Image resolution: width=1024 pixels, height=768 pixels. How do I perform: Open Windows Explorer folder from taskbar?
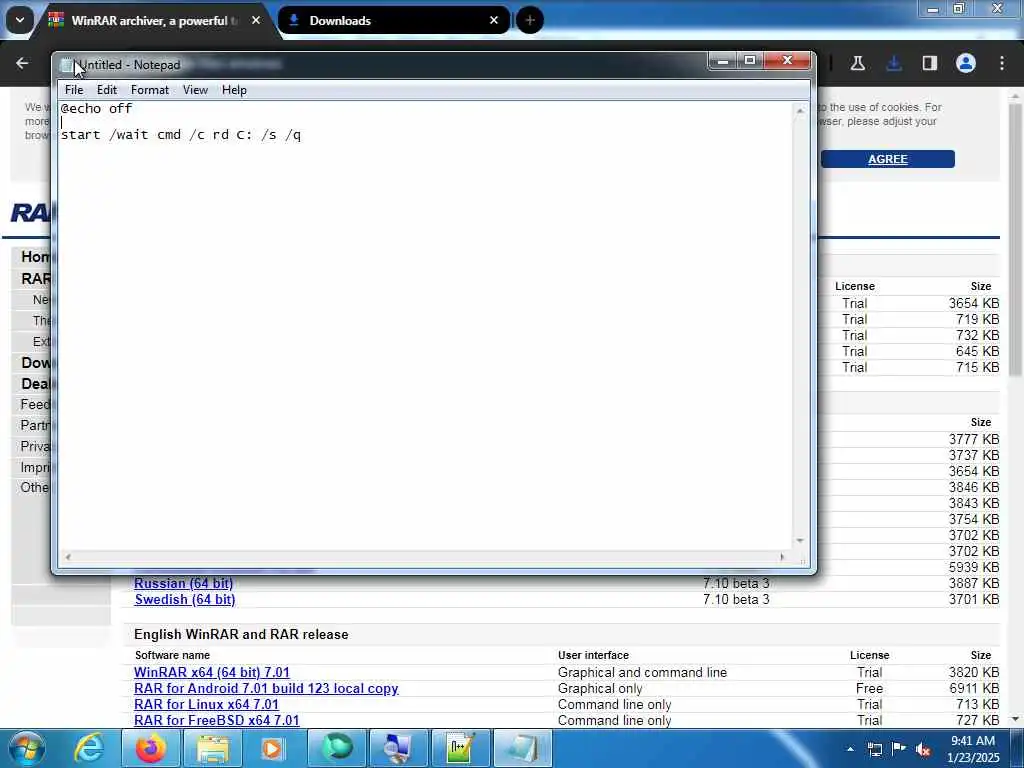pos(213,748)
